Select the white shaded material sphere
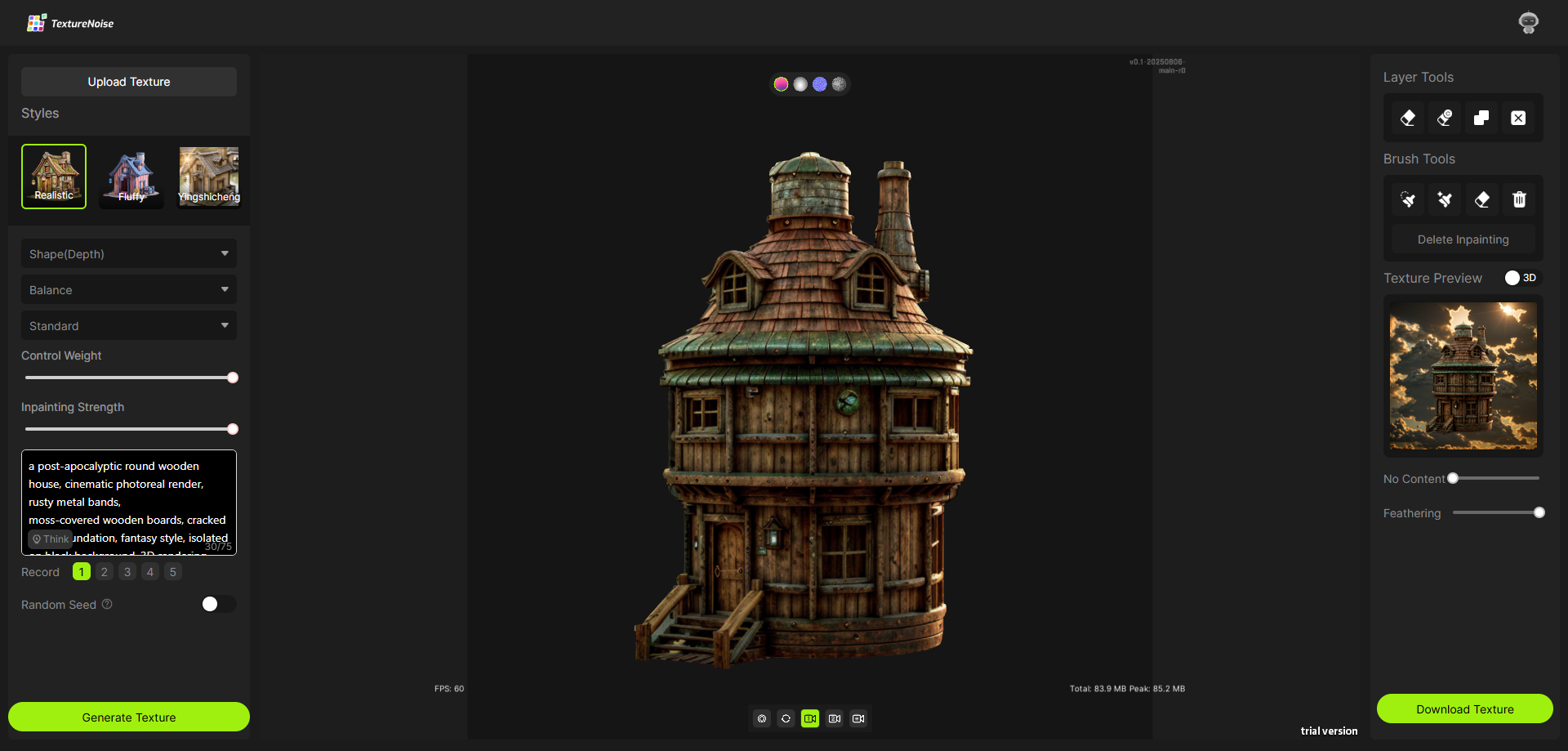The height and width of the screenshot is (751, 1568). click(800, 84)
